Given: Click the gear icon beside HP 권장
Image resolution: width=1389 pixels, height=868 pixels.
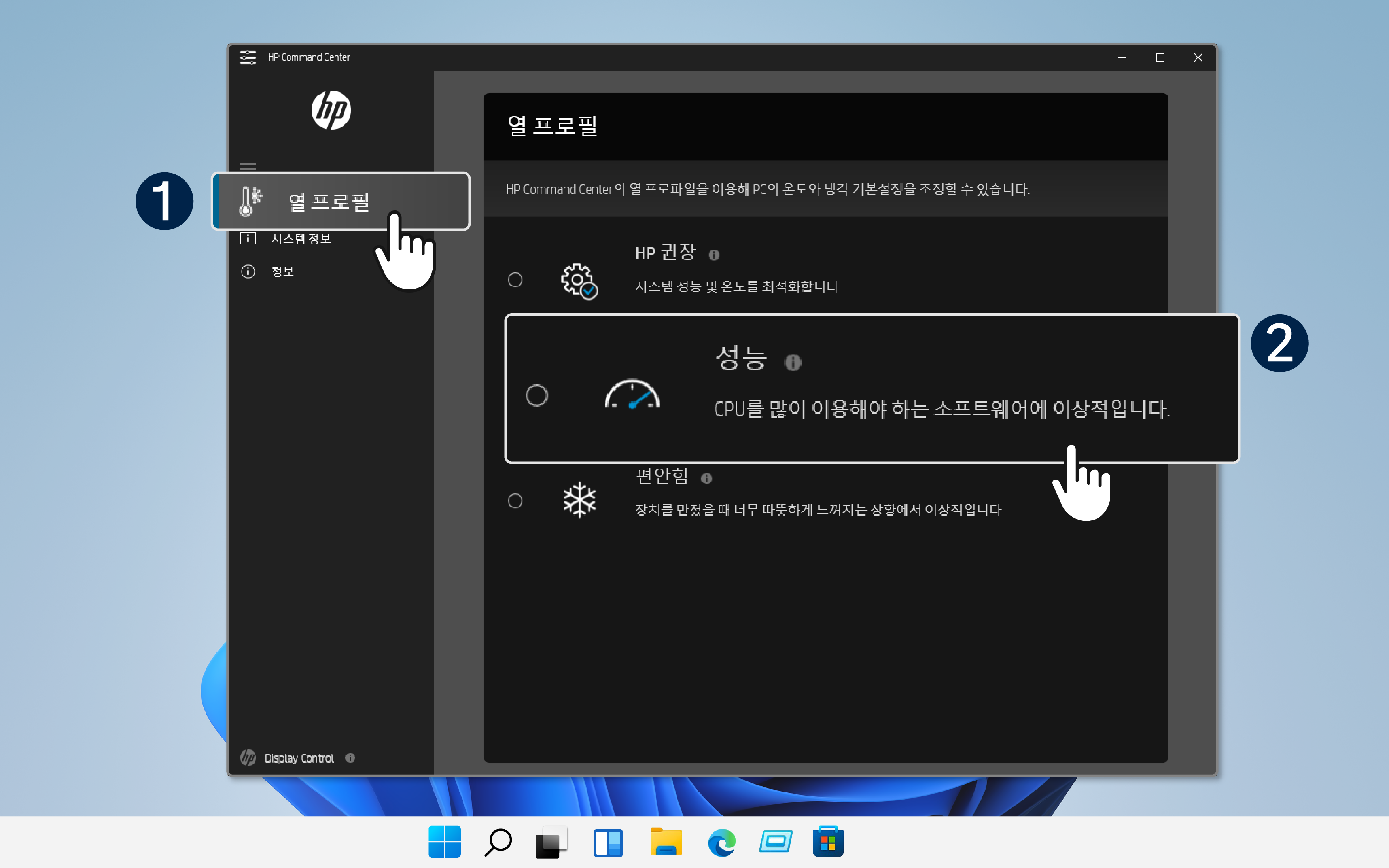Looking at the screenshot, I should 580,281.
